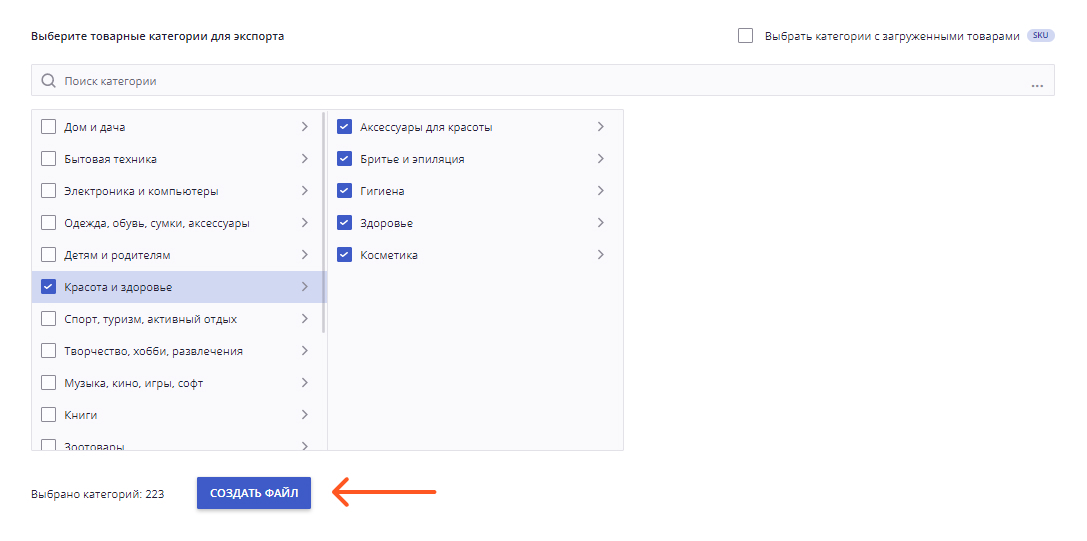Screen dimensions: 1087x541
Task: Open the Здоровье subcategory chevron
Action: tap(601, 223)
